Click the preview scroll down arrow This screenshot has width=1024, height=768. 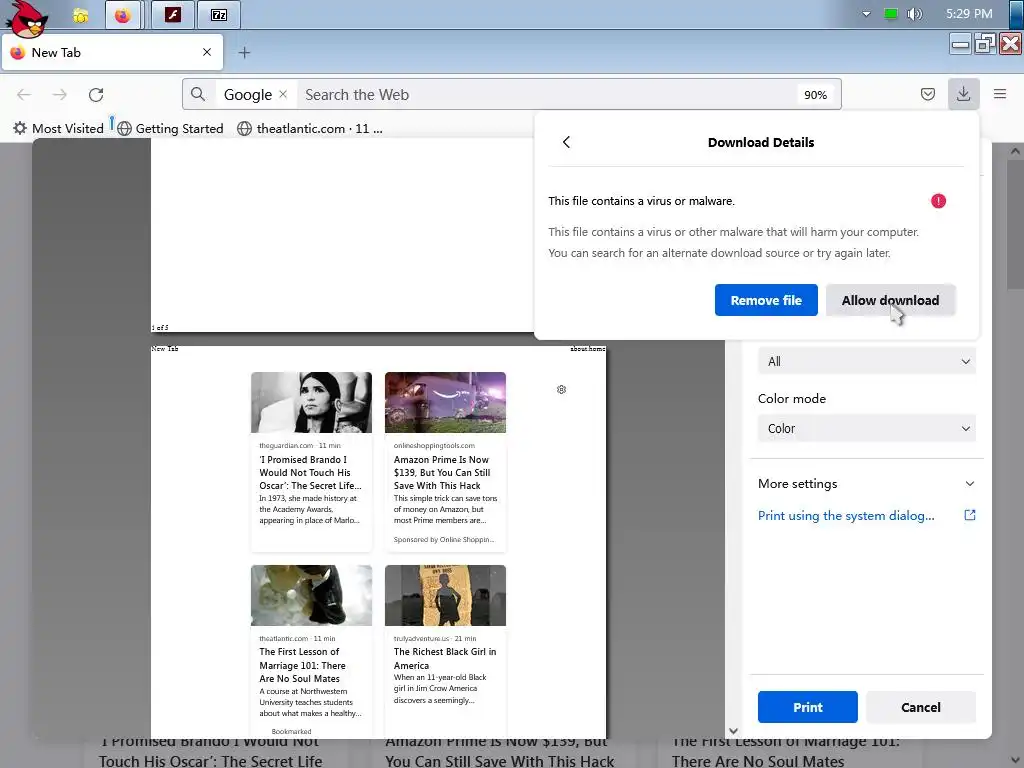(733, 731)
